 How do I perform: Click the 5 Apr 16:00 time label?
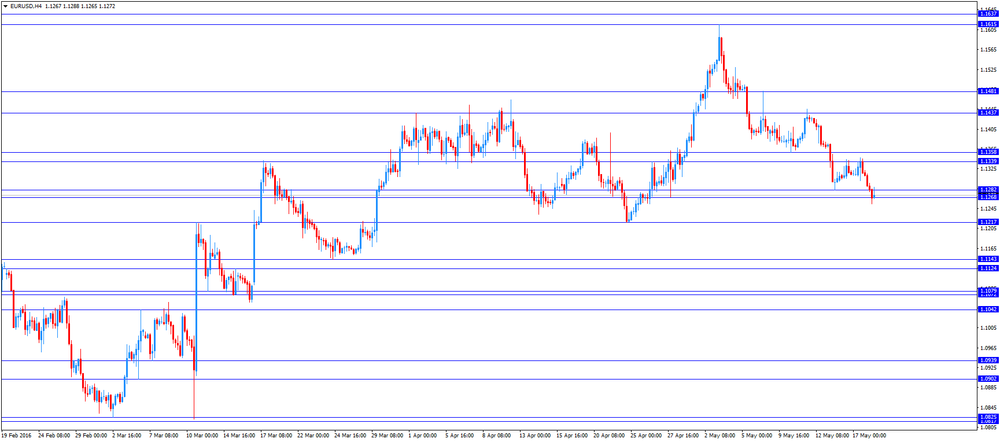459,436
